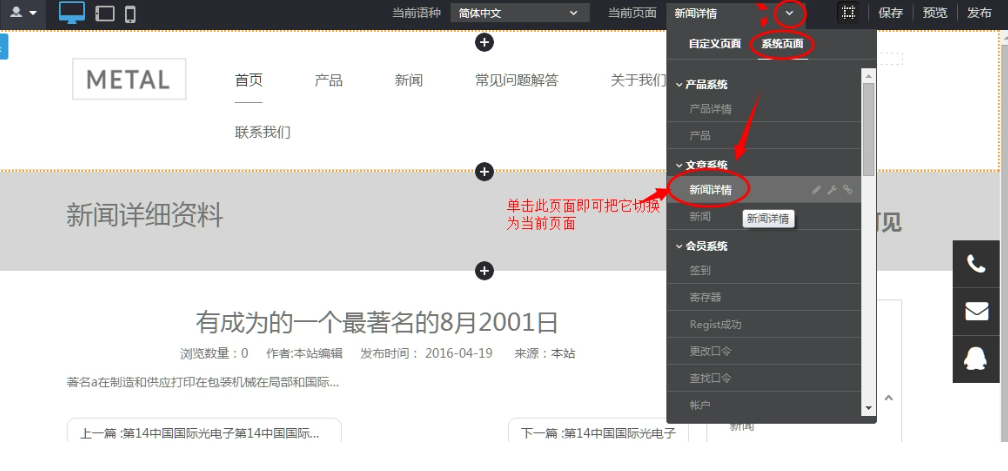This screenshot has width=1008, height=471.
Task: Switch to tablet preview mode icon
Action: coord(104,14)
